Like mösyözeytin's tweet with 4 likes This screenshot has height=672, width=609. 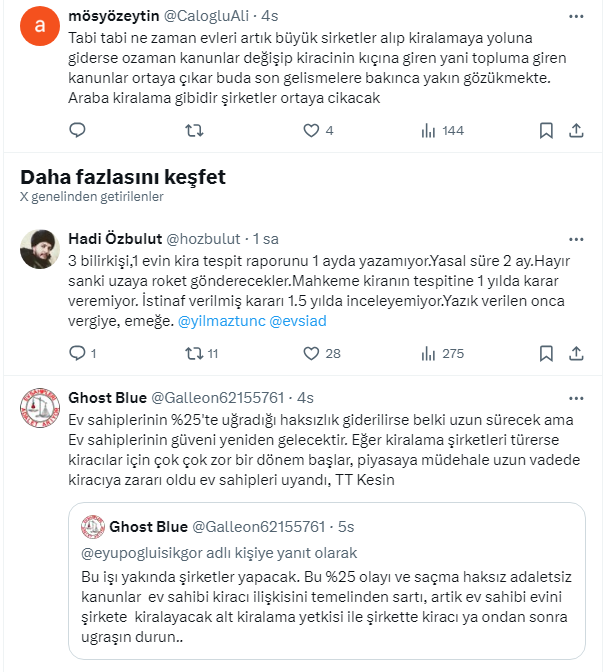311,130
